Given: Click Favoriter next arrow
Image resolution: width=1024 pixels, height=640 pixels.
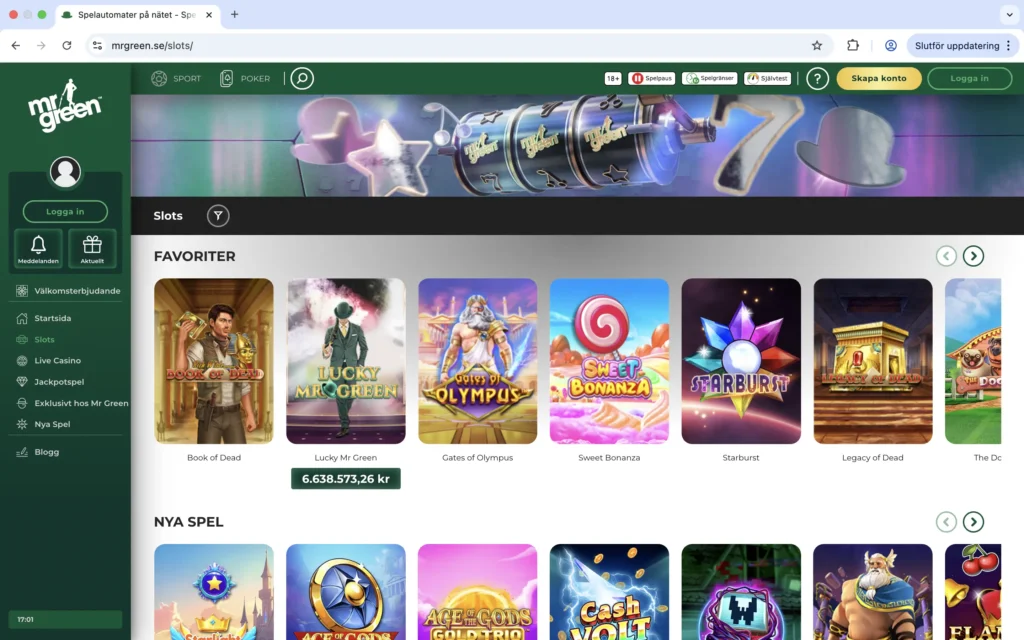Looking at the screenshot, I should pos(973,256).
